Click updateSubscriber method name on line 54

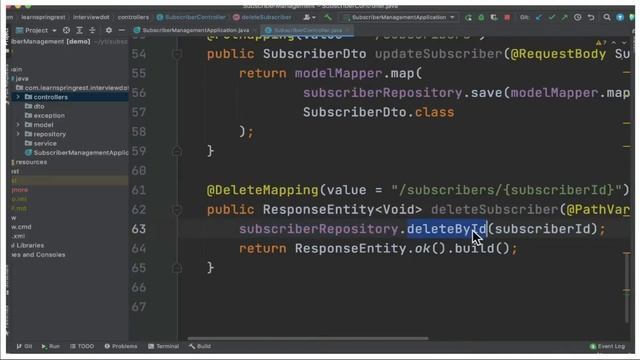click(438, 54)
